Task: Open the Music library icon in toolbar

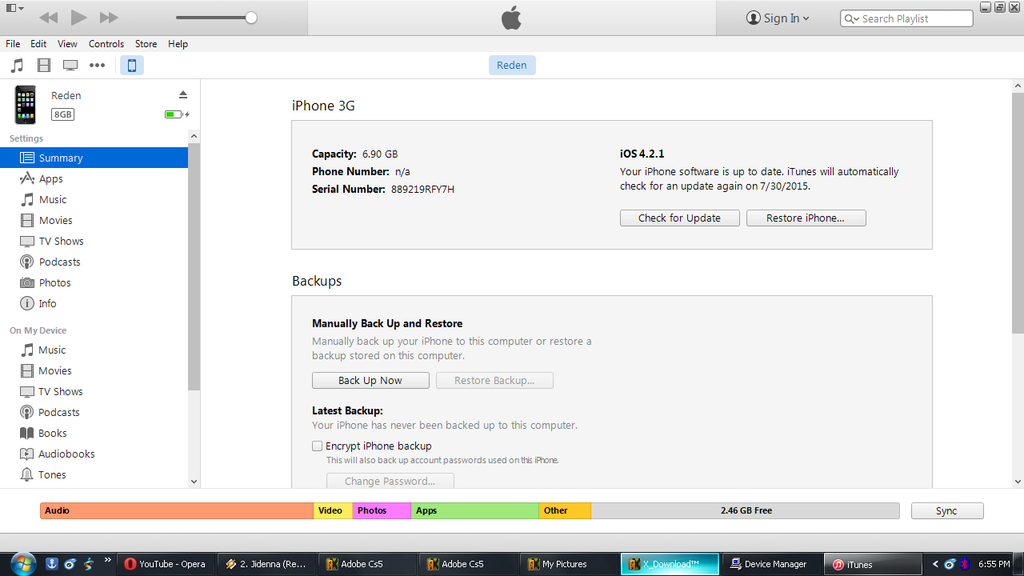Action: click(16, 65)
